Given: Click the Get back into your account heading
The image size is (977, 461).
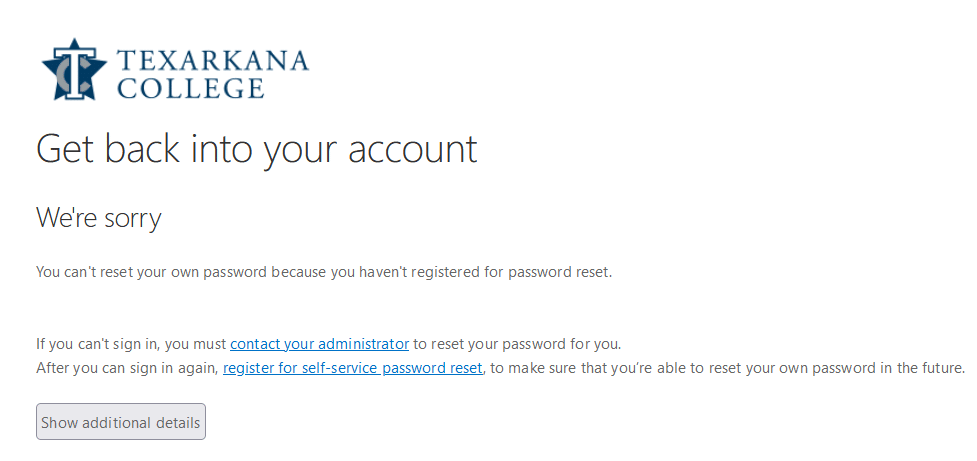Looking at the screenshot, I should pyautogui.click(x=257, y=150).
